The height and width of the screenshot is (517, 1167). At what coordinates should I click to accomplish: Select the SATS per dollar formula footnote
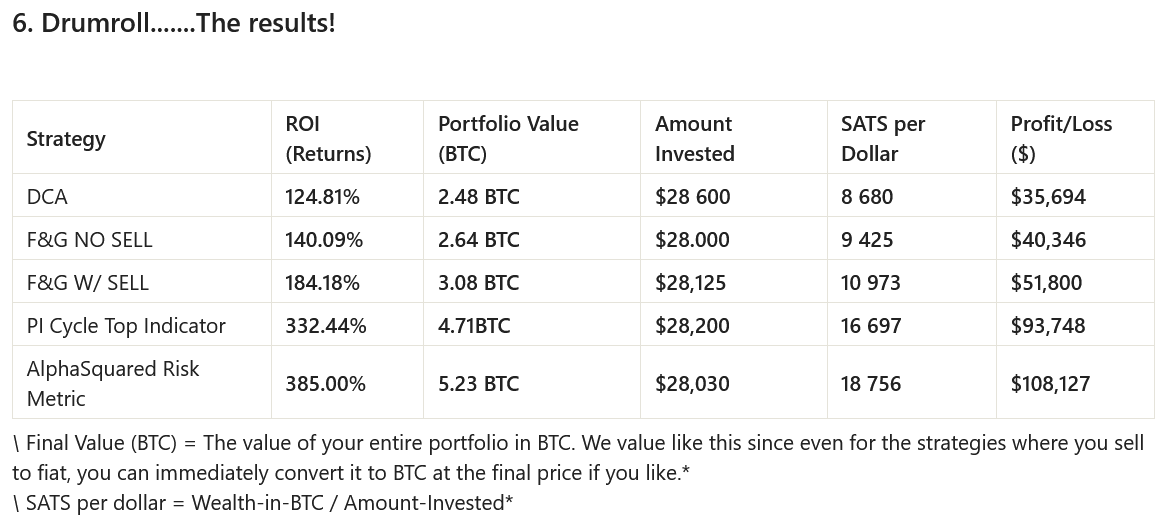263,503
